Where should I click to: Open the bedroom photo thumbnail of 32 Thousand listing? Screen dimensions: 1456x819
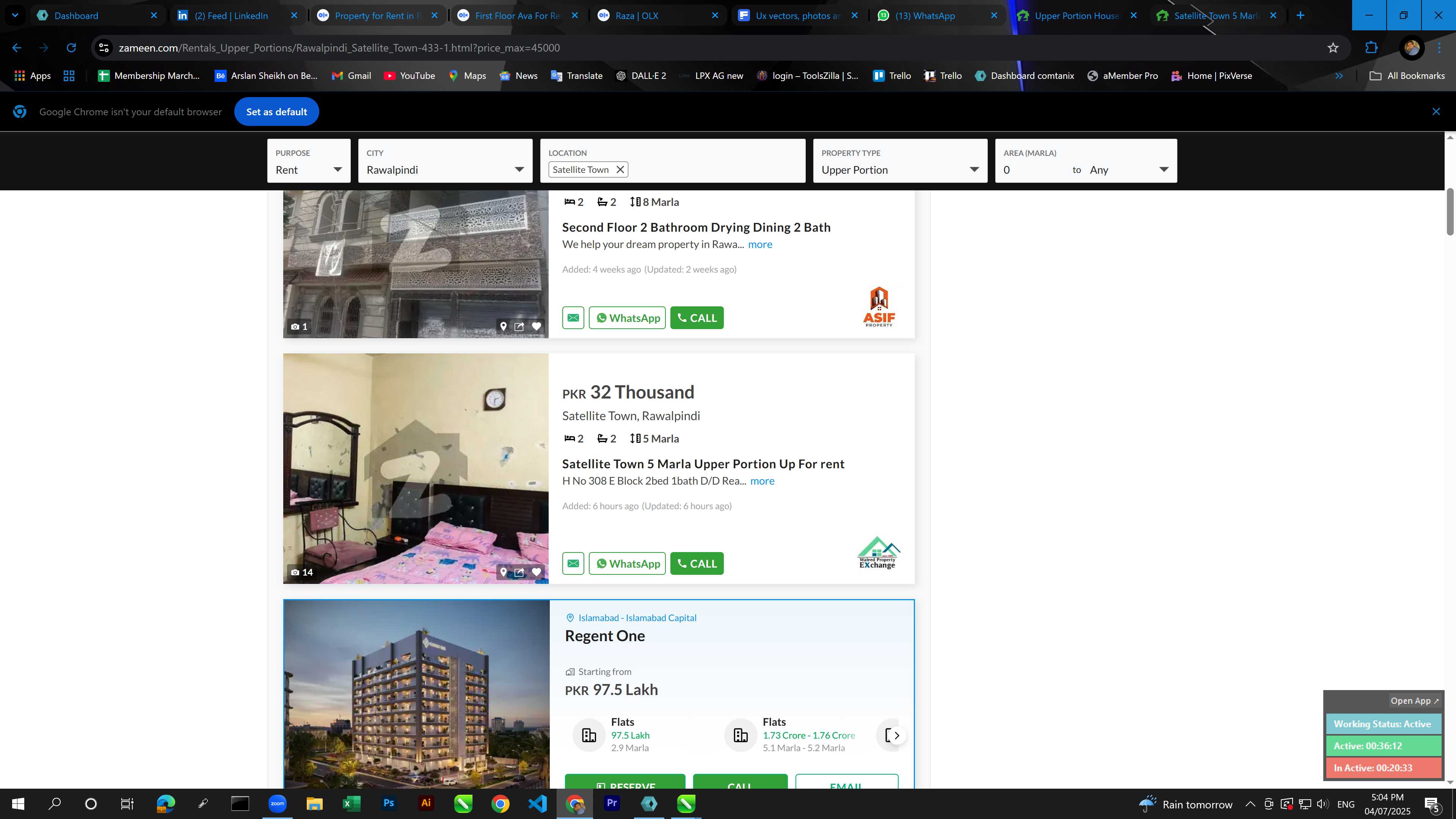[416, 469]
